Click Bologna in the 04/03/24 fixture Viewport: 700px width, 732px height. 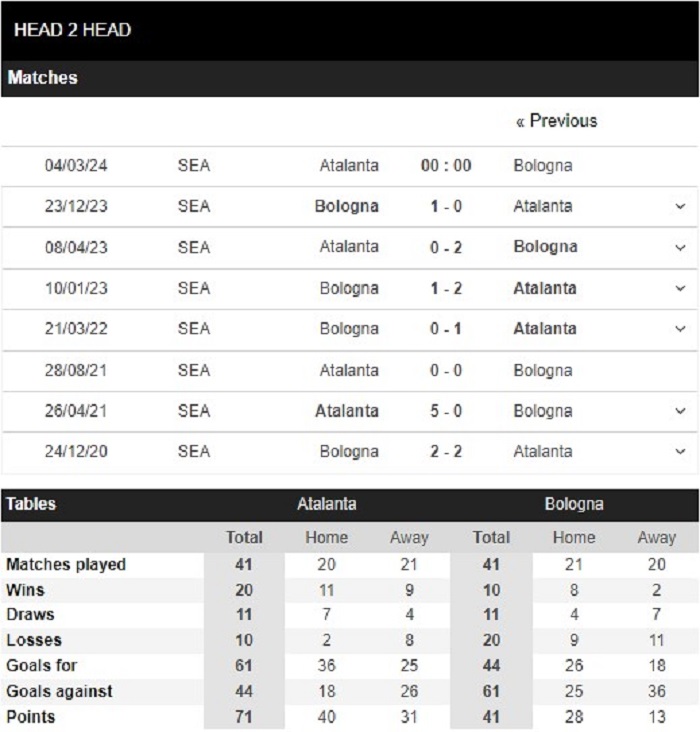[x=543, y=166]
